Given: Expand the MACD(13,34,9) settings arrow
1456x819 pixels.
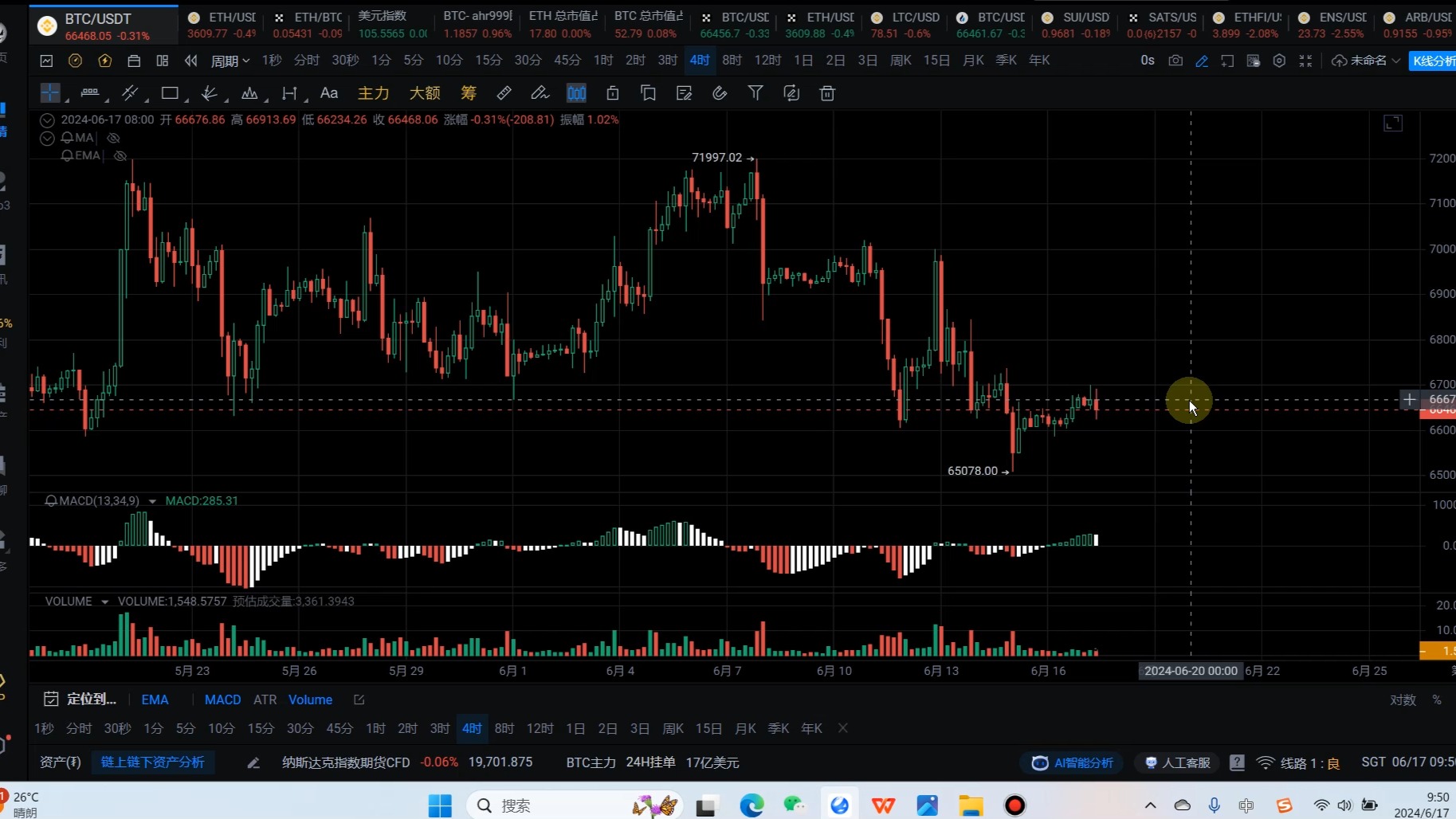Looking at the screenshot, I should [152, 501].
